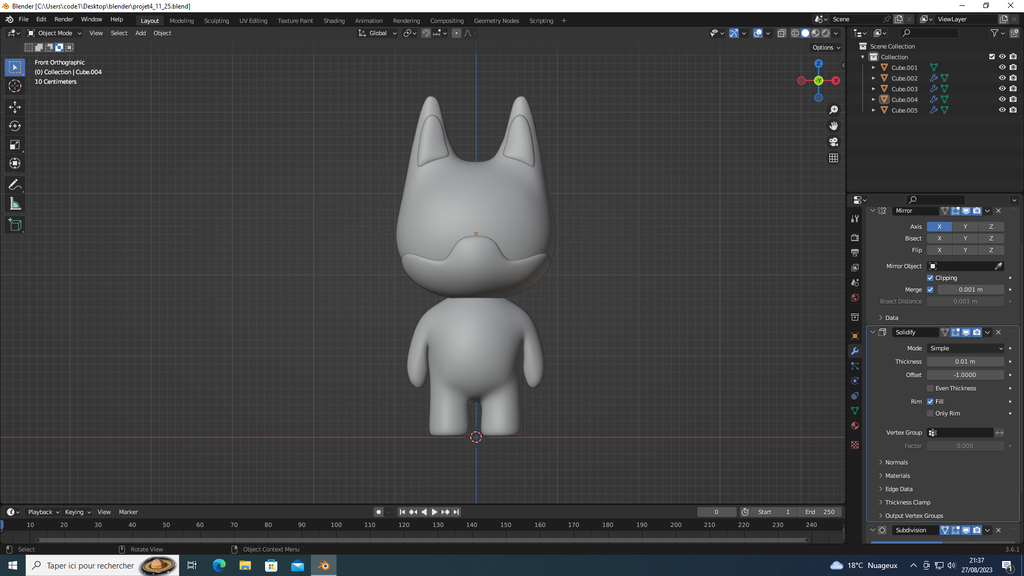The image size is (1024, 576).
Task: Activate the Cursor tool
Action: tap(15, 86)
